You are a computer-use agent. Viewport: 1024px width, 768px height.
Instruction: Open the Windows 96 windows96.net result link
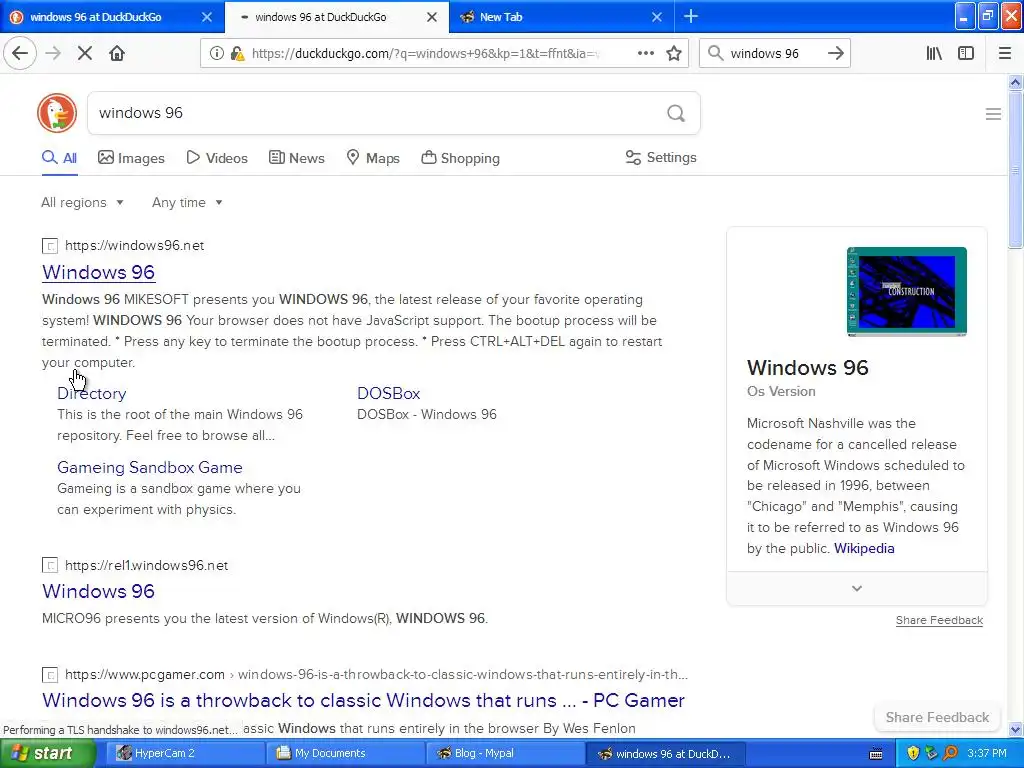[99, 272]
